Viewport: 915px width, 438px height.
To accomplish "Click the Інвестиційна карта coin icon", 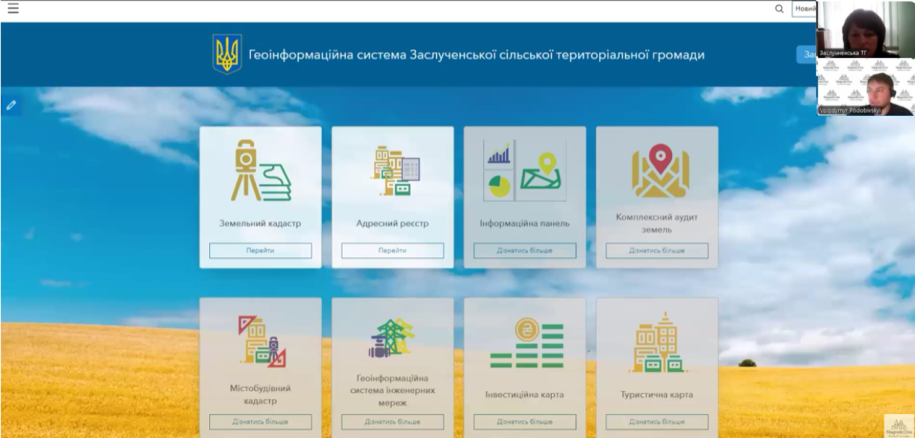I will point(524,343).
